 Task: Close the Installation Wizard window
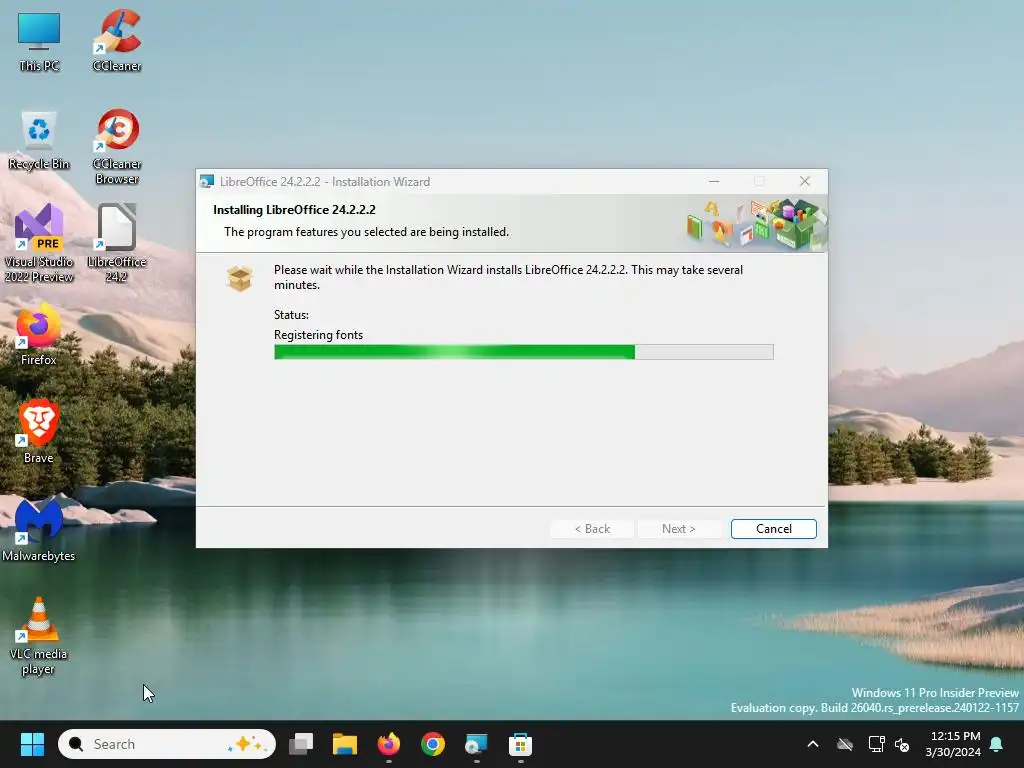805,182
